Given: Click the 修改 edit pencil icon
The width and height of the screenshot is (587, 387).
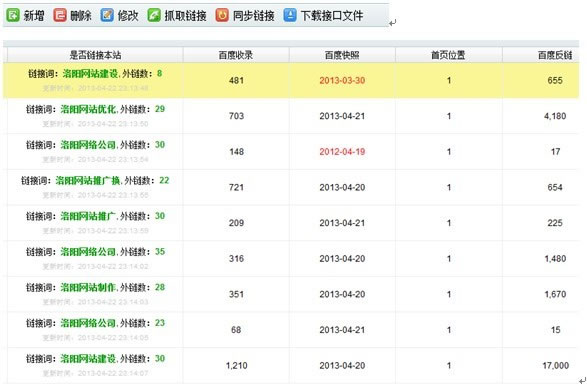Looking at the screenshot, I should (x=107, y=15).
